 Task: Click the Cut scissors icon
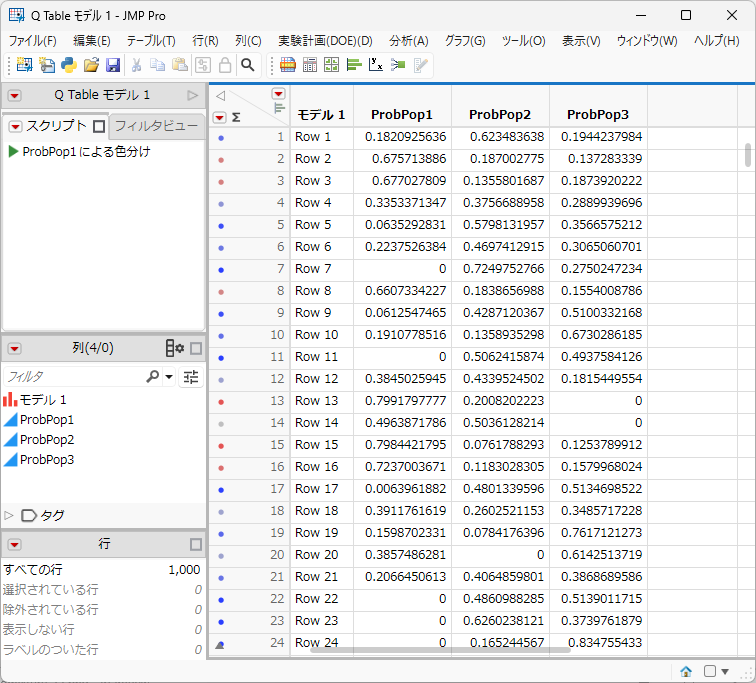136,65
